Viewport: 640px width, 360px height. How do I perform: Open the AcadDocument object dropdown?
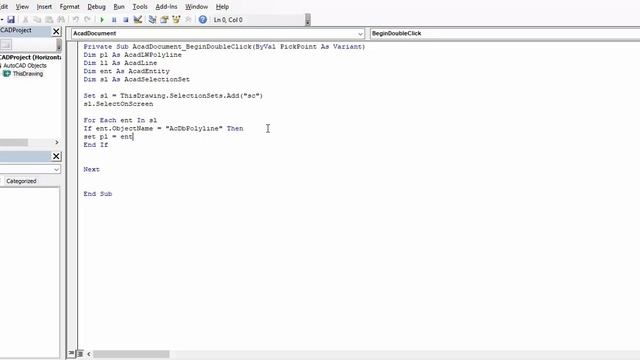(360, 33)
